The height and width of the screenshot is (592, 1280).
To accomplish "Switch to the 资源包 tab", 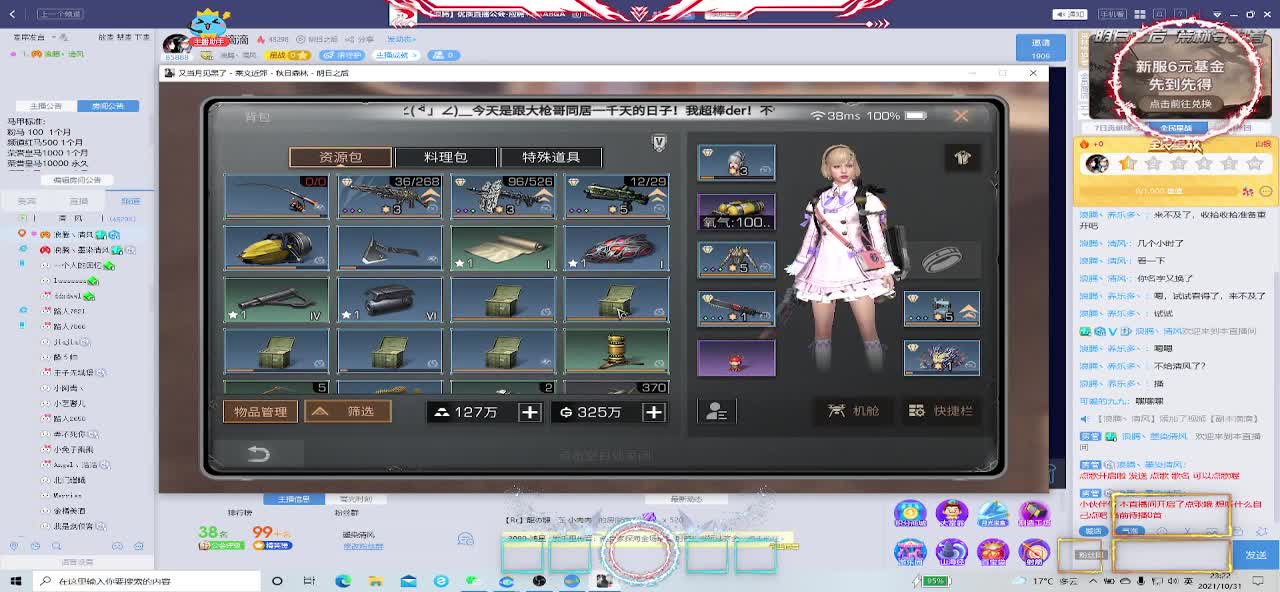I will 340,157.
